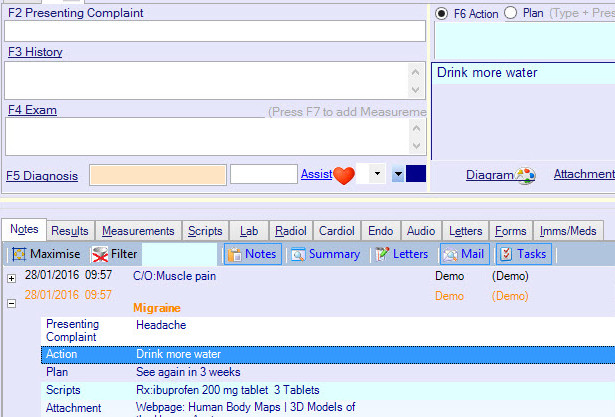This screenshot has height=417, width=615.
Task: Switch to the Results tab
Action: tap(70, 231)
